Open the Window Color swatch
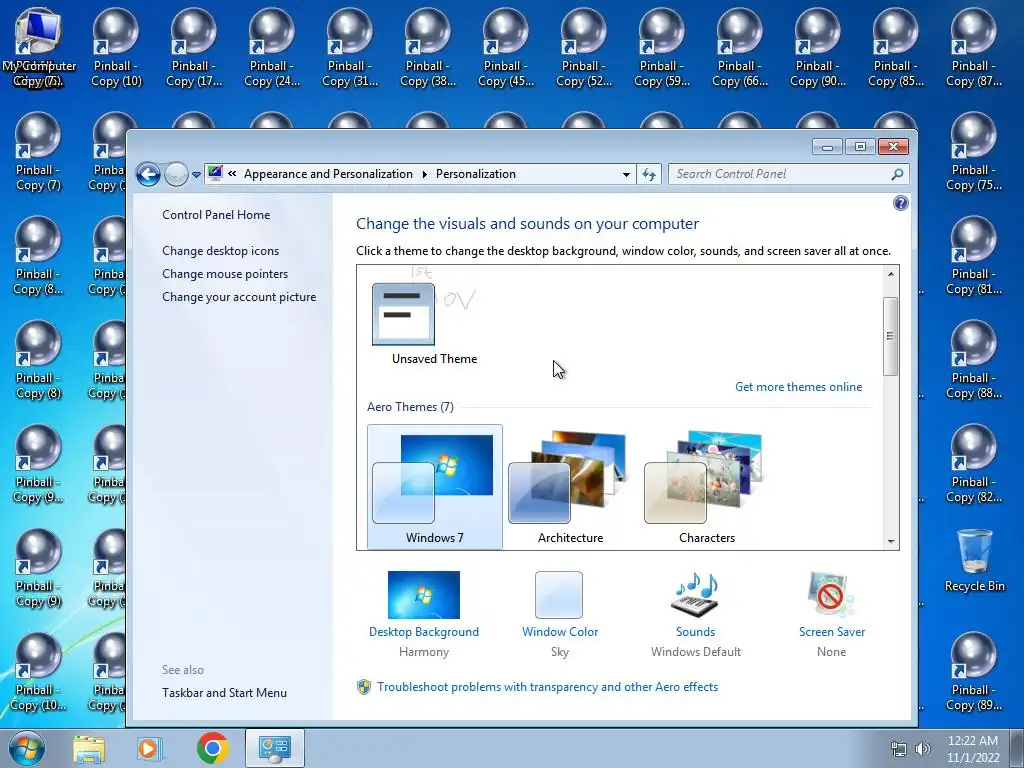The width and height of the screenshot is (1024, 768). pyautogui.click(x=559, y=595)
